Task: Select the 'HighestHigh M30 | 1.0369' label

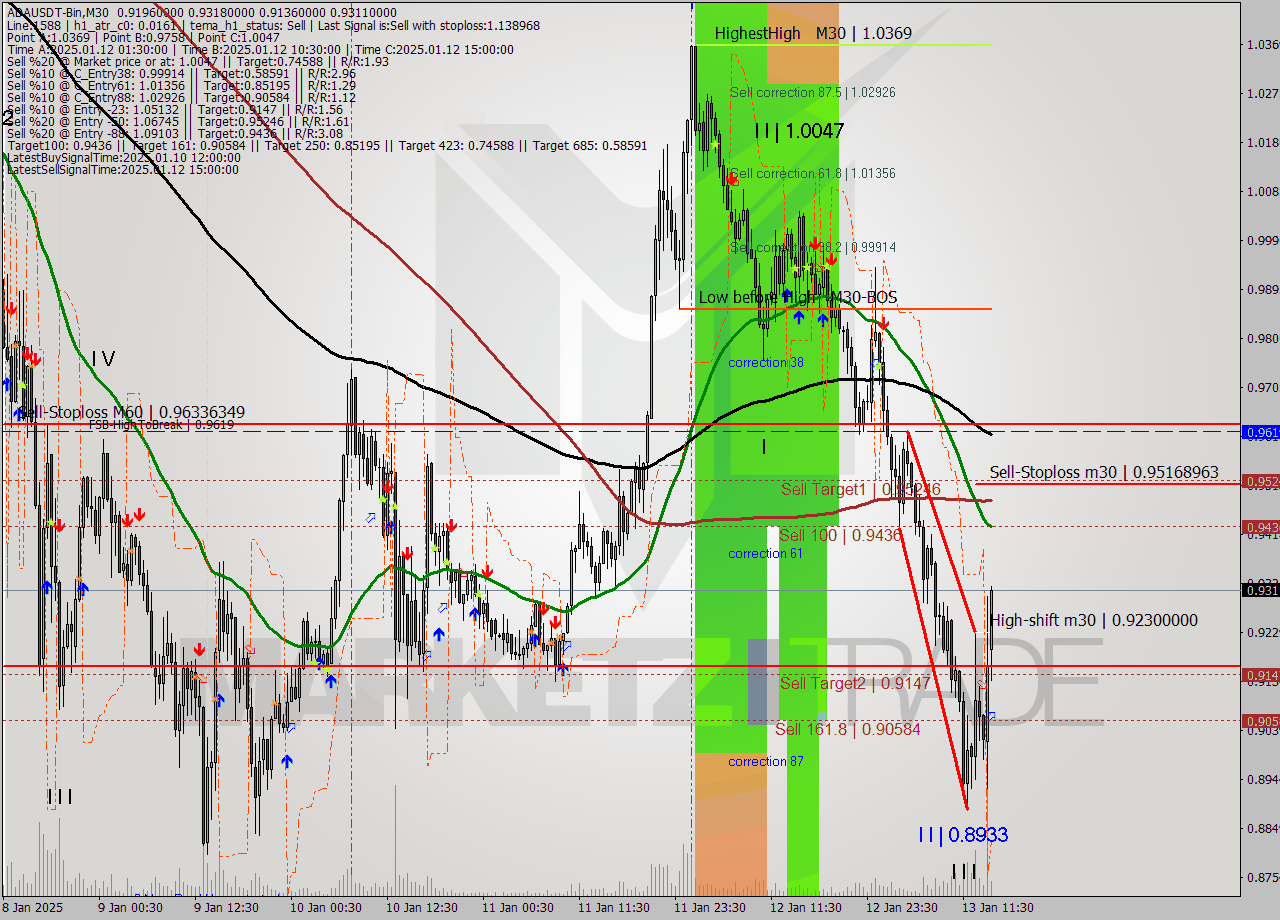Action: point(813,33)
